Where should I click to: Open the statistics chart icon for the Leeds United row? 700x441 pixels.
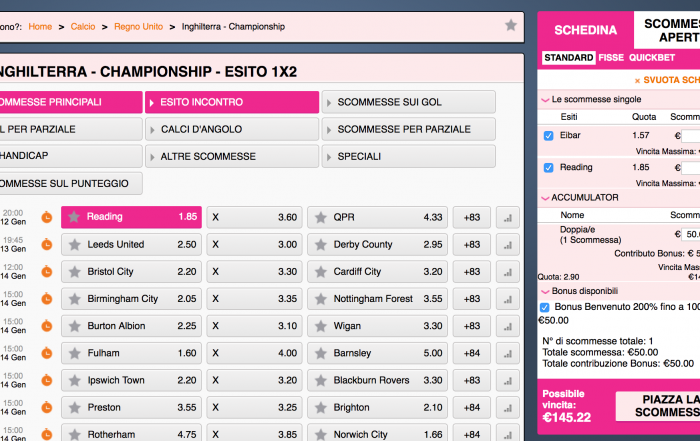click(x=508, y=245)
